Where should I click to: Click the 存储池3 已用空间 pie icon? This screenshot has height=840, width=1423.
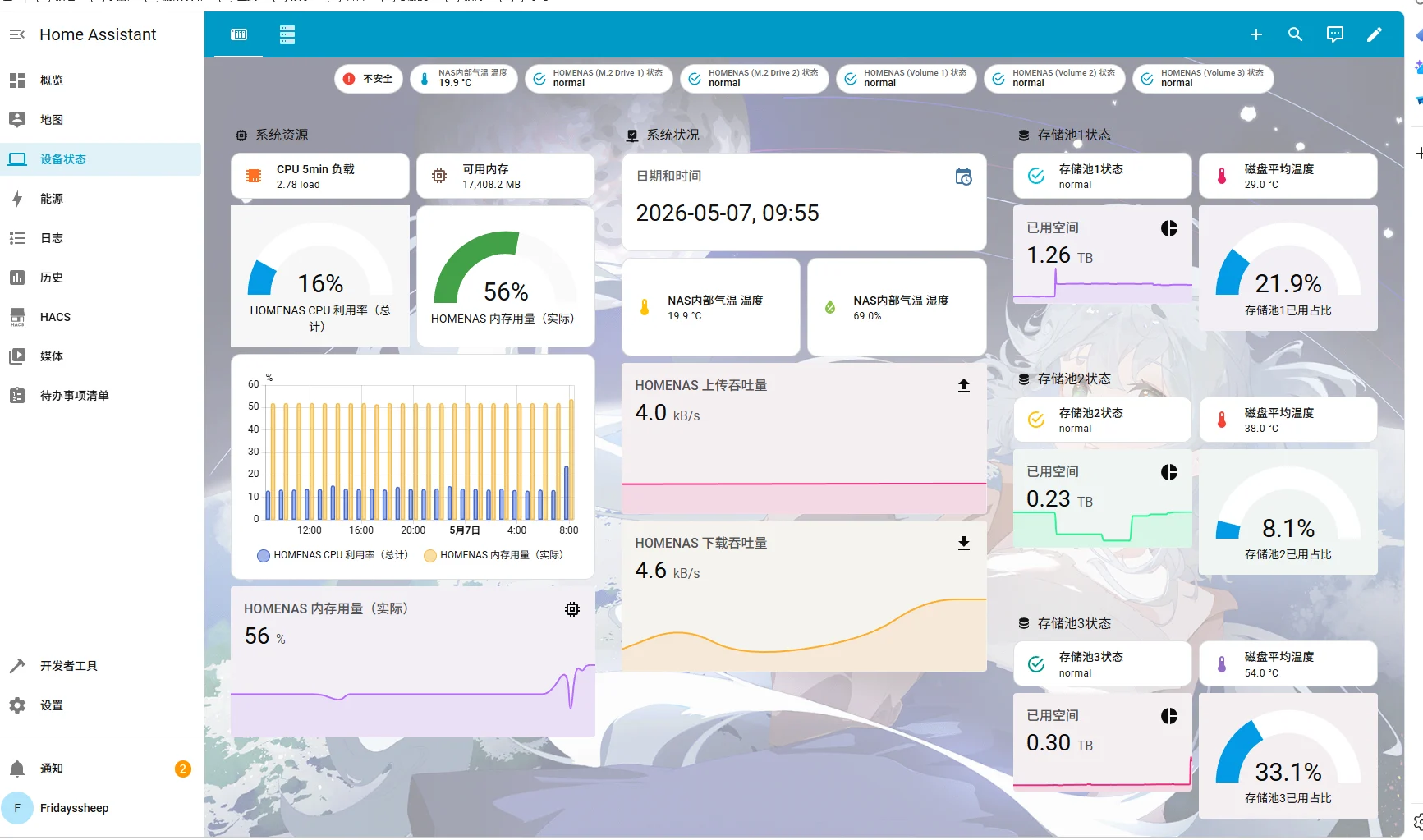[1169, 716]
